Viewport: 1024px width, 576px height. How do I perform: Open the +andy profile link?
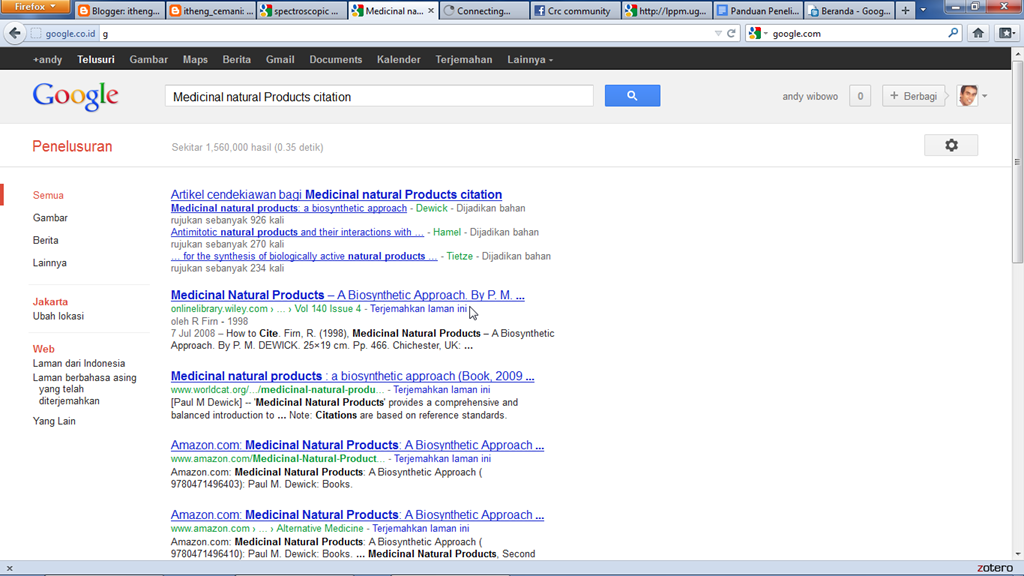pyautogui.click(x=48, y=59)
